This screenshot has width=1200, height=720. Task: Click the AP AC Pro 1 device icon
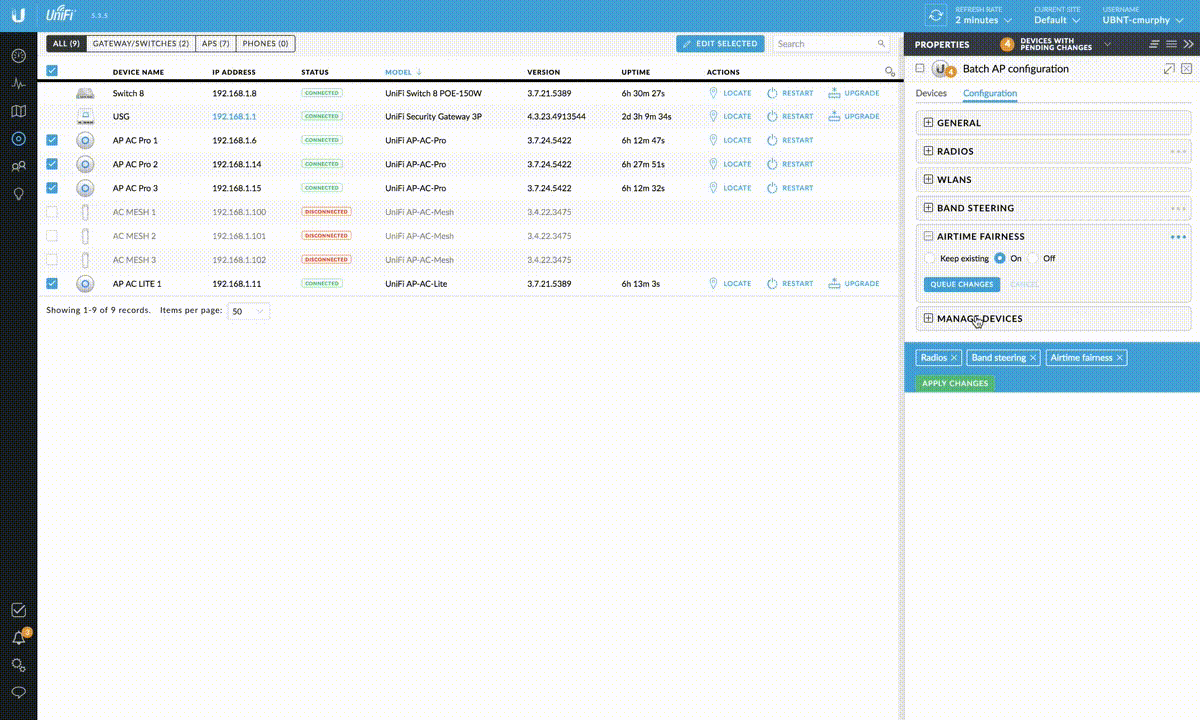pos(85,140)
